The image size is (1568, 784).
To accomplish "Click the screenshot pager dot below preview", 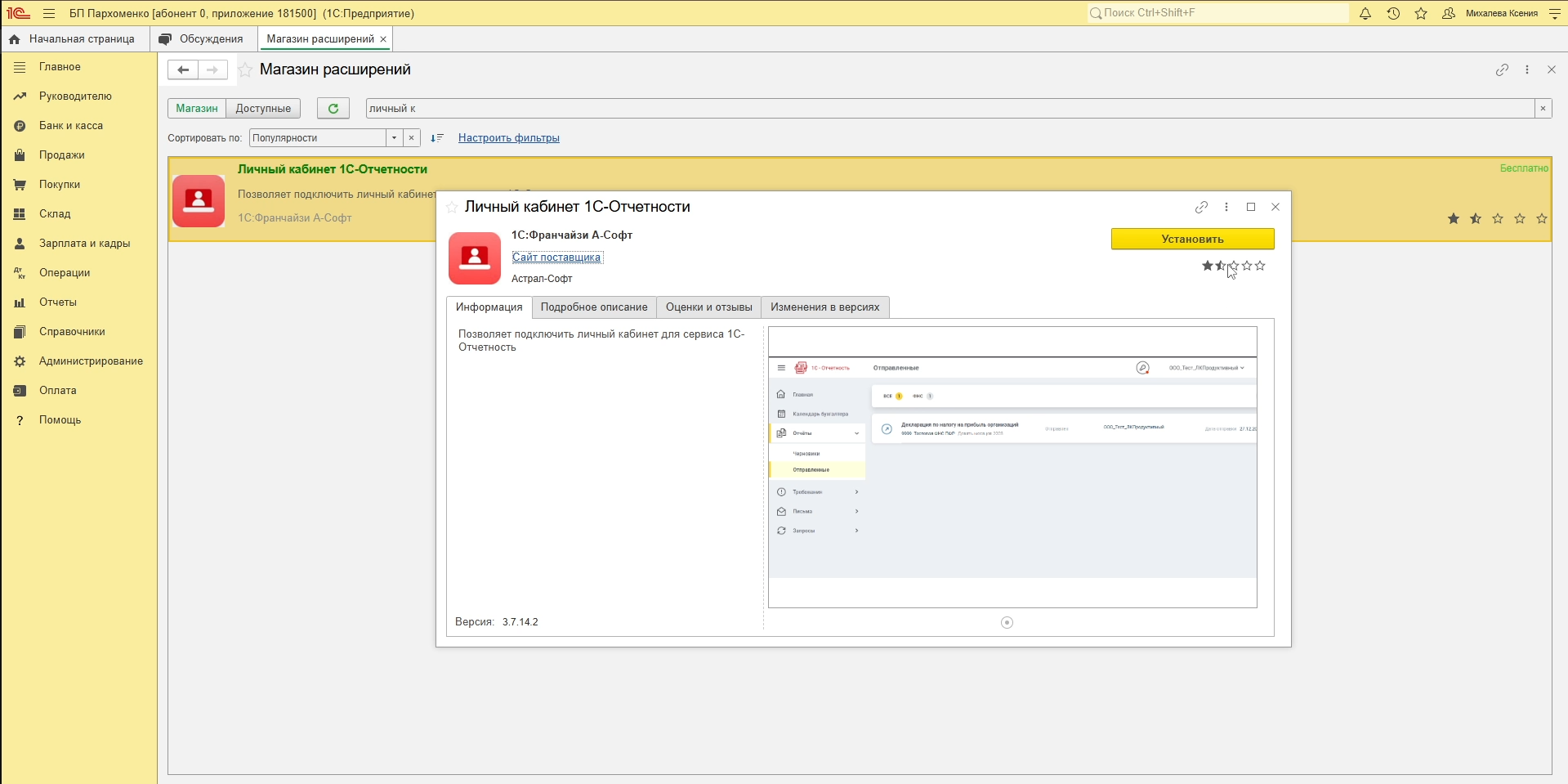I will pos(1007,623).
